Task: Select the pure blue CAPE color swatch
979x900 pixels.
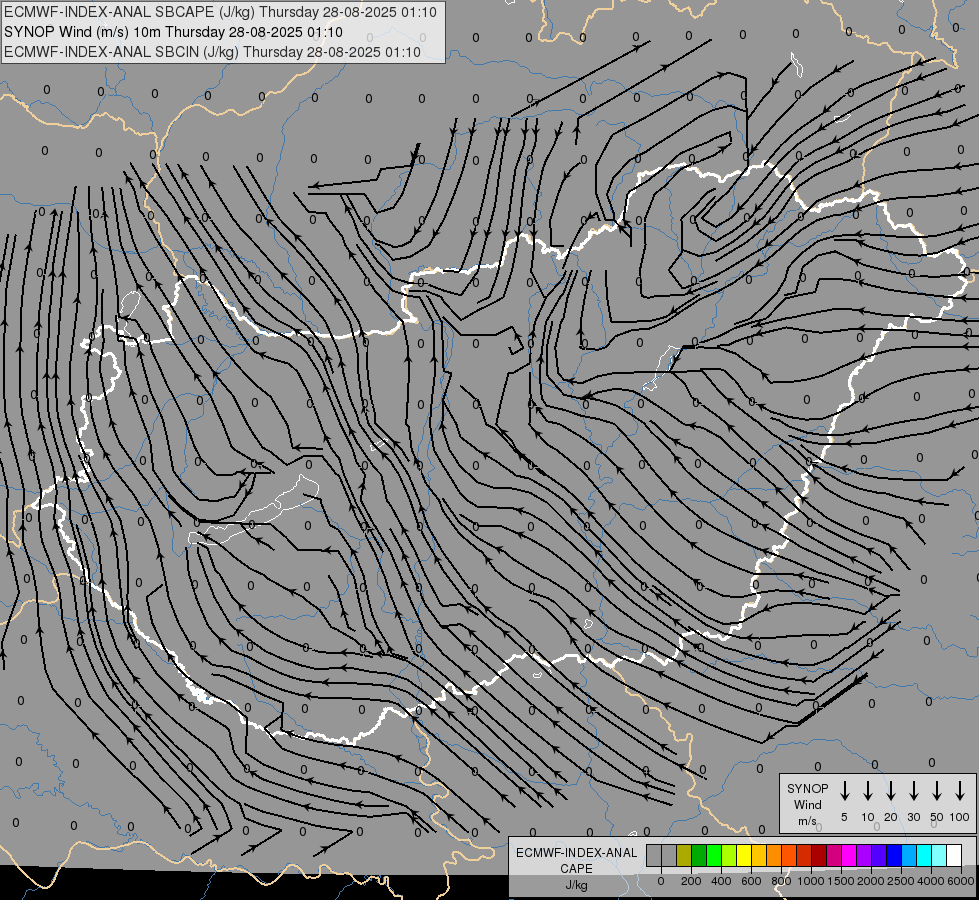Action: click(894, 855)
